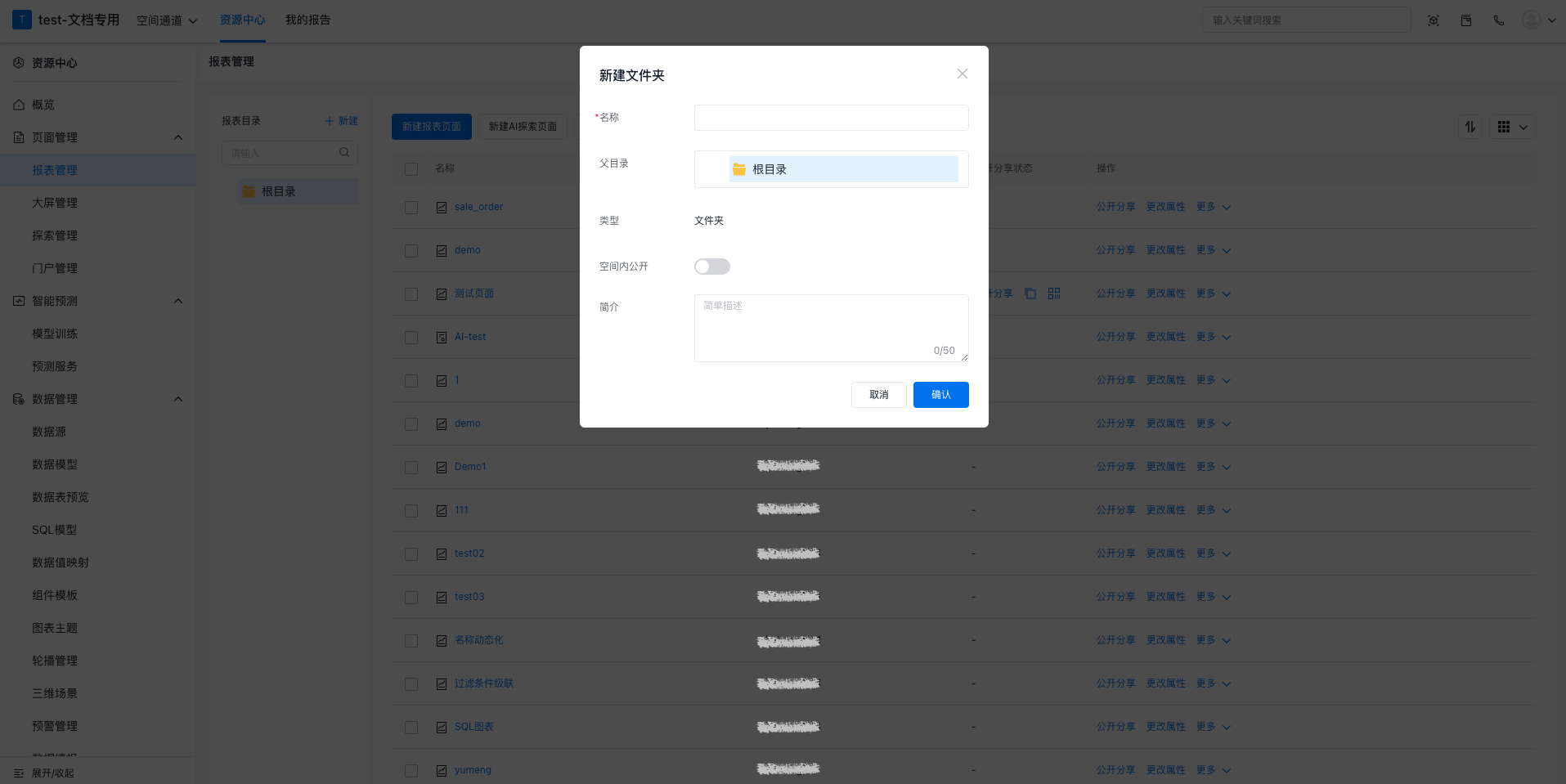This screenshot has width=1566, height=784.
Task: Click the report icon beside Demo1
Action: point(442,468)
